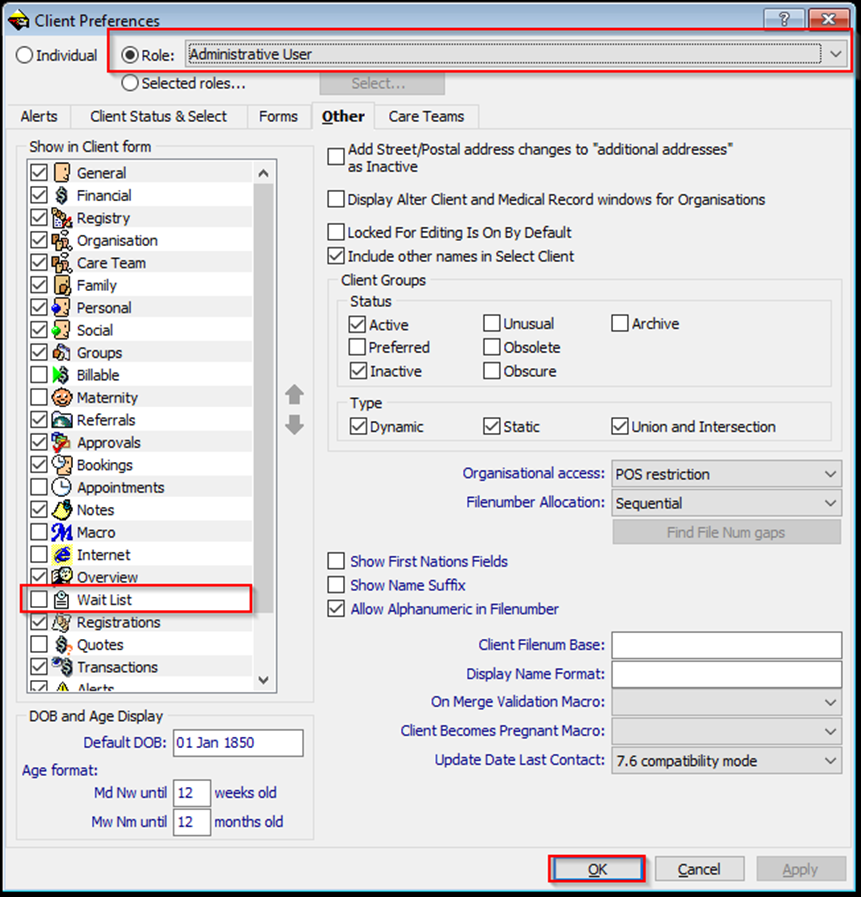Click the Wait List clipboard icon
This screenshot has width=861, height=897.
click(61, 599)
